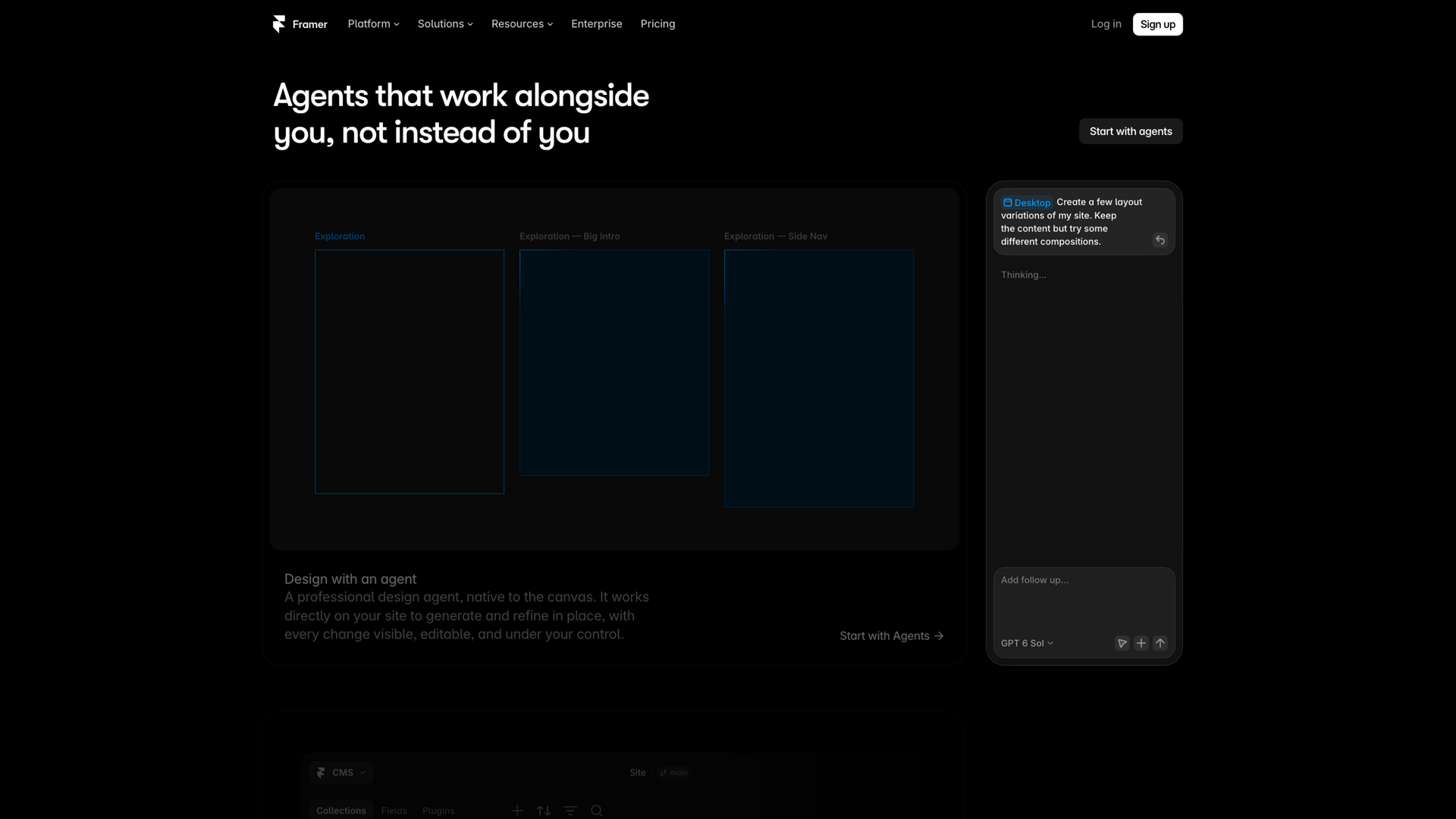Expand the CMS dropdown
Screen dimensions: 1456x819
(x=341, y=773)
